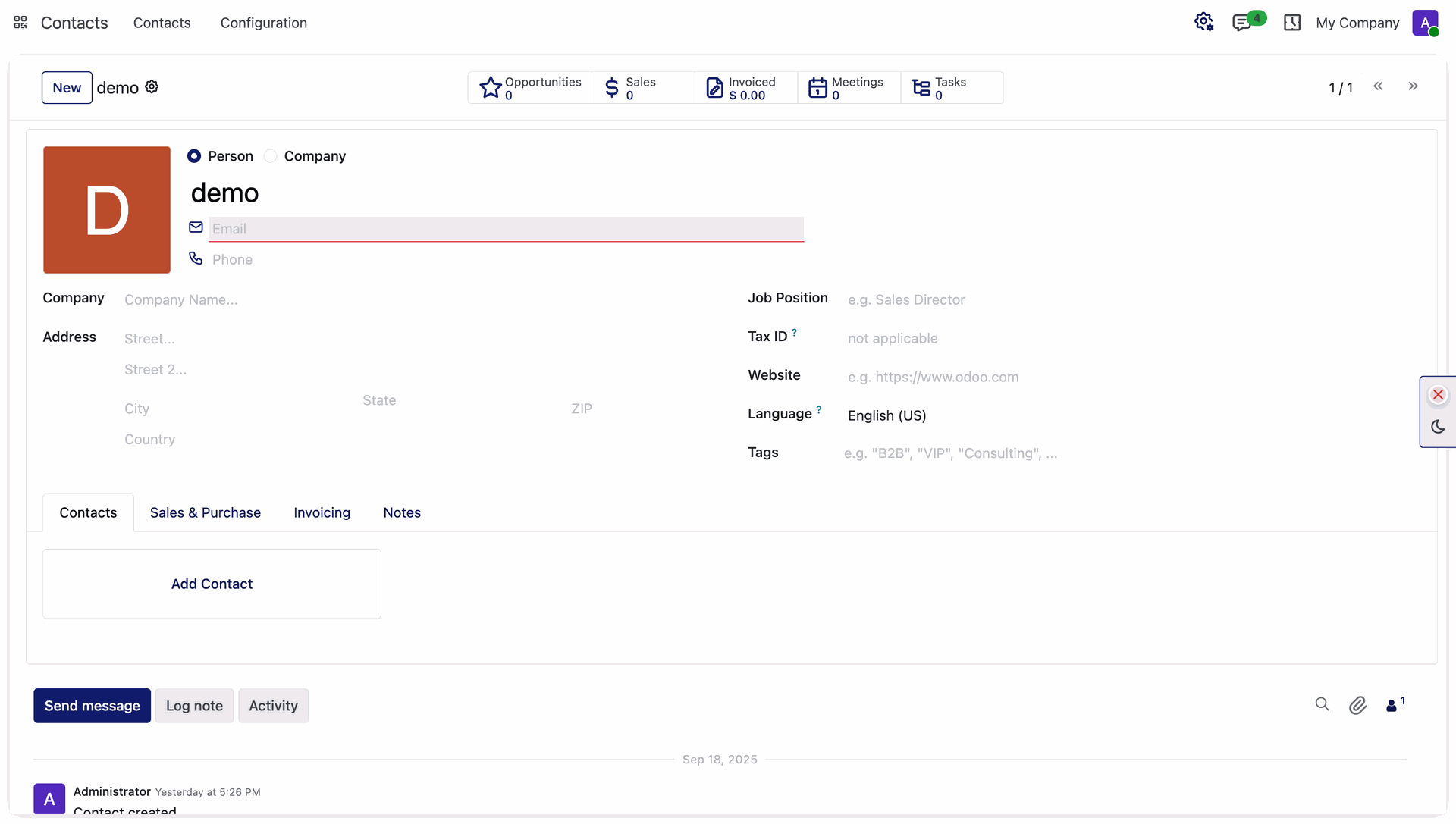This screenshot has width=1456, height=824.
Task: Open Opportunities star stat button
Action: tap(530, 88)
